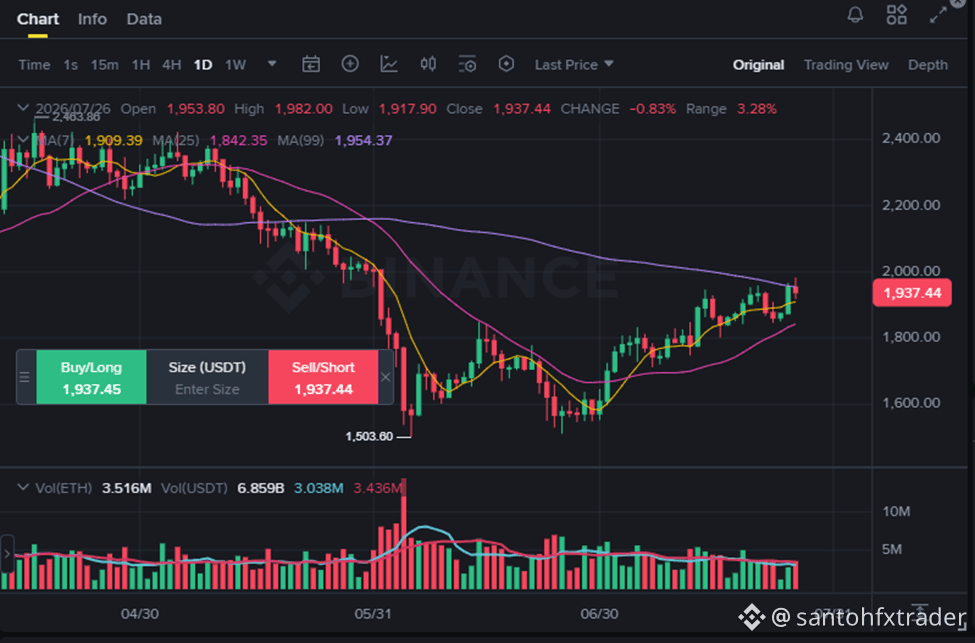
Task: Close the quick order widget
Action: (386, 377)
